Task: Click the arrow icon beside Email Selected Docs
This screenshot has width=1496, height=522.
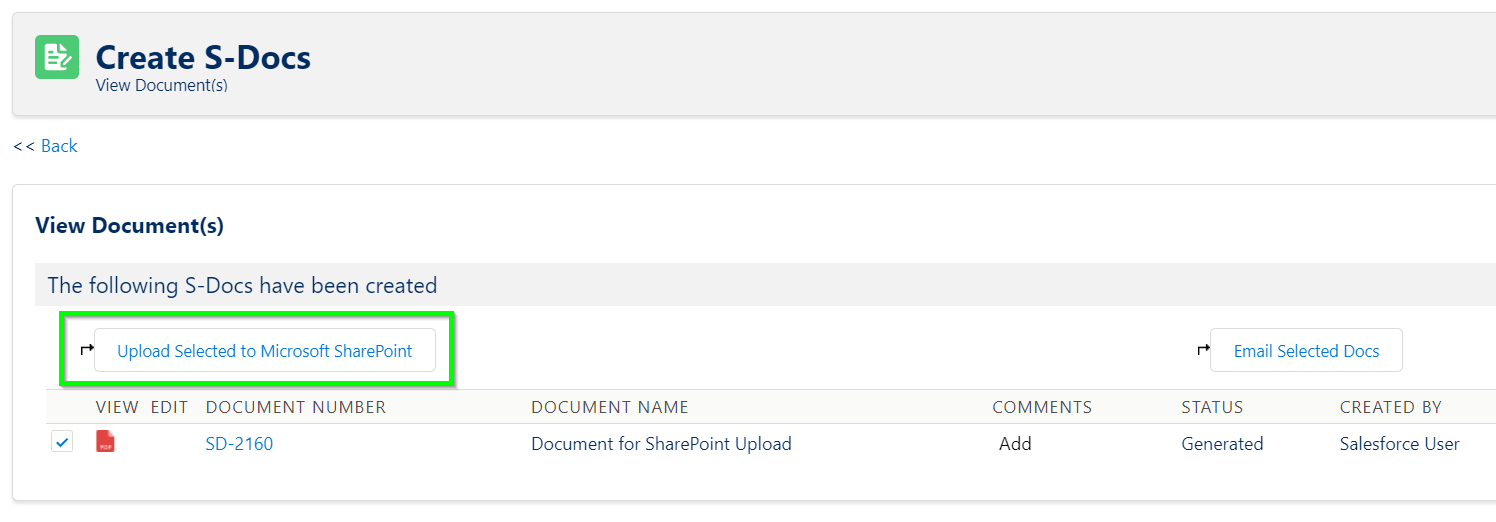Action: 1203,349
